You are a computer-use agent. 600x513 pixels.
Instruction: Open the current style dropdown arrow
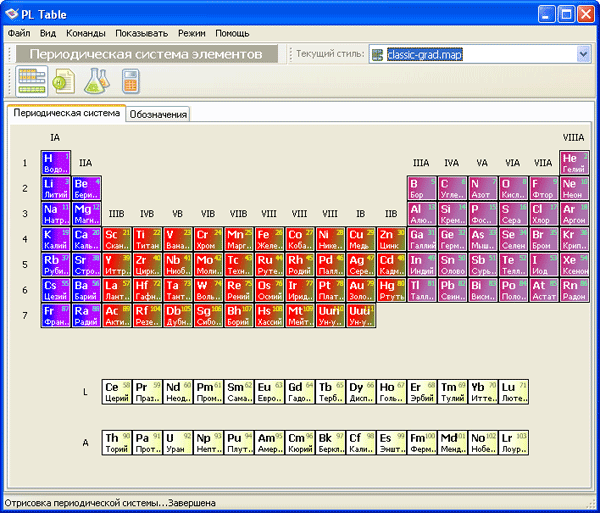click(x=583, y=54)
